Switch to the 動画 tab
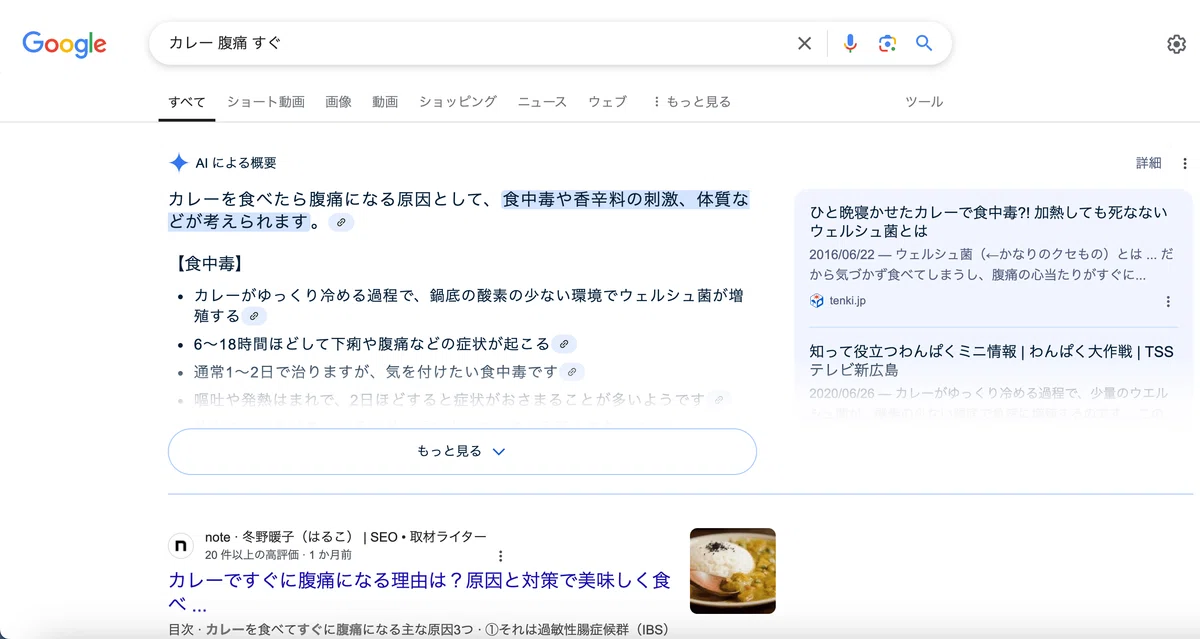 [385, 102]
